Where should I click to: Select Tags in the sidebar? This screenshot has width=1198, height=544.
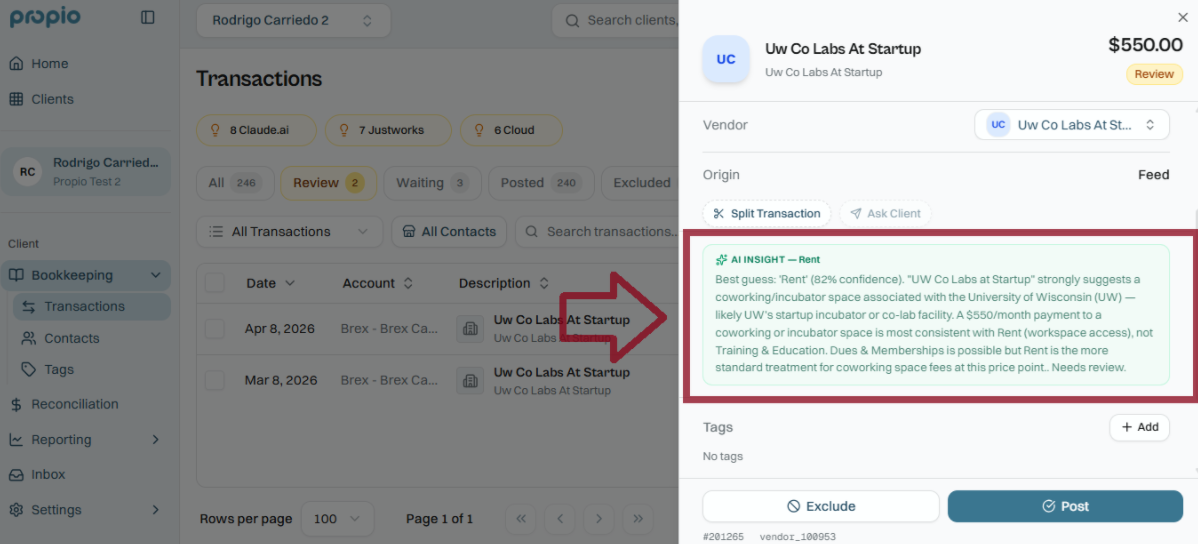pos(58,369)
